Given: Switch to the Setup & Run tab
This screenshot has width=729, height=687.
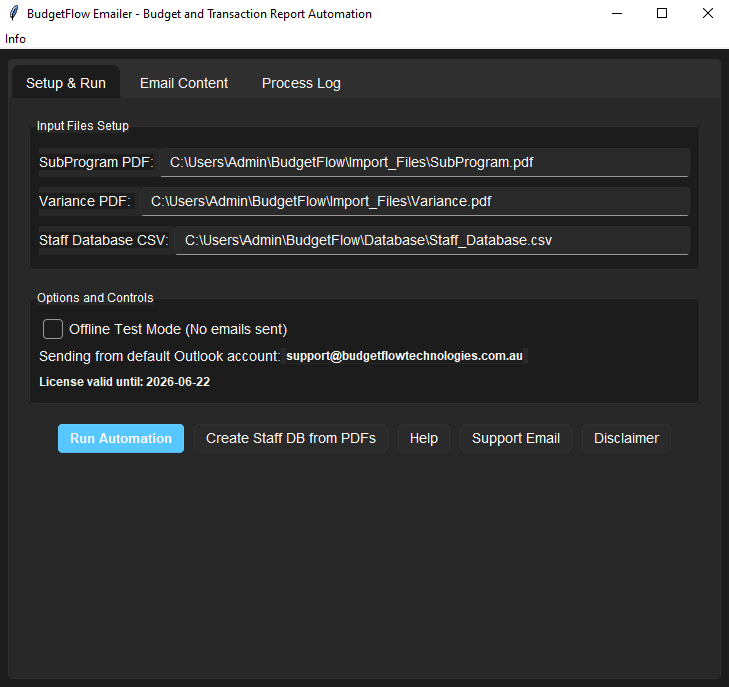Looking at the screenshot, I should point(66,83).
